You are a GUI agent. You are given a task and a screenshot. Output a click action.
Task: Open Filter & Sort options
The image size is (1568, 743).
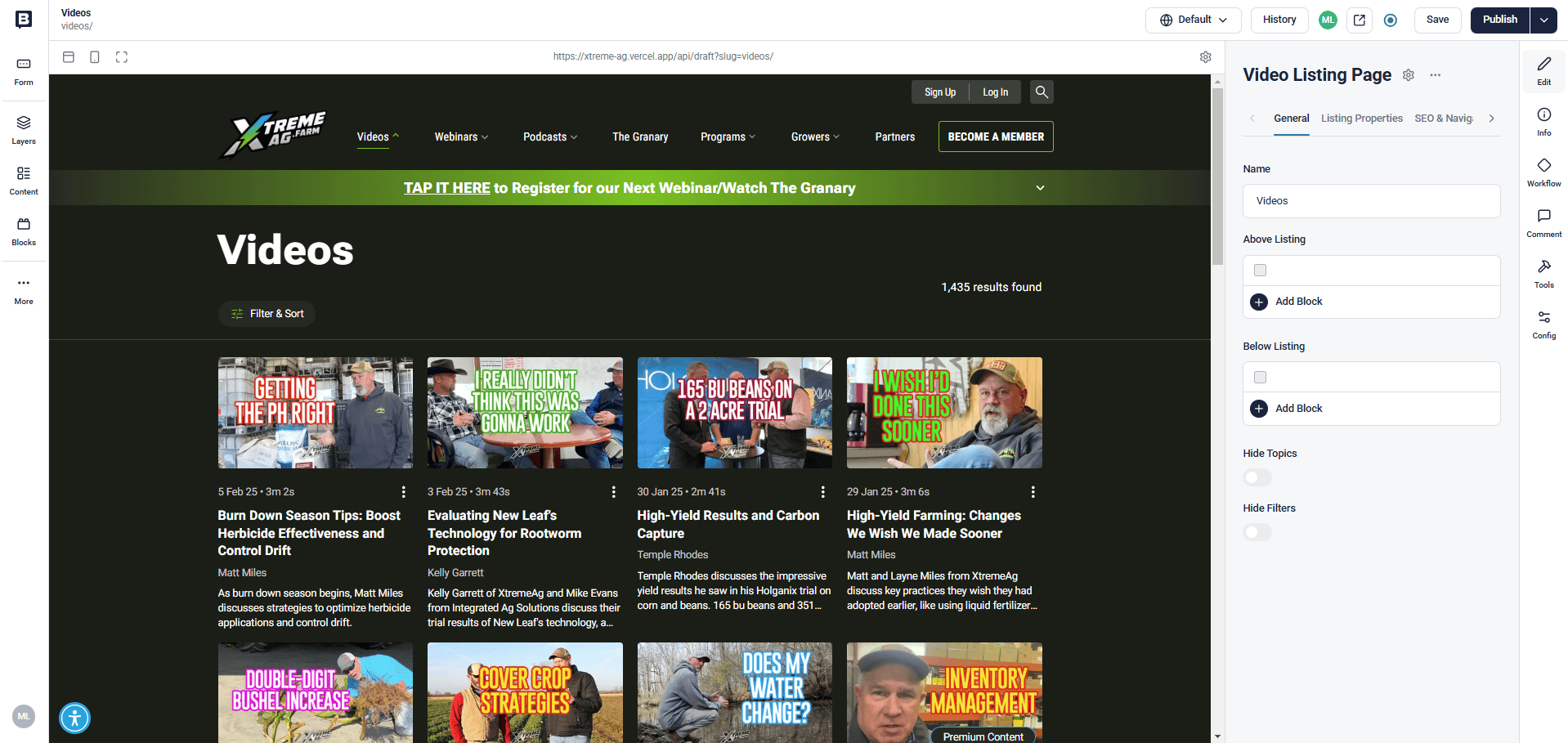tap(267, 314)
